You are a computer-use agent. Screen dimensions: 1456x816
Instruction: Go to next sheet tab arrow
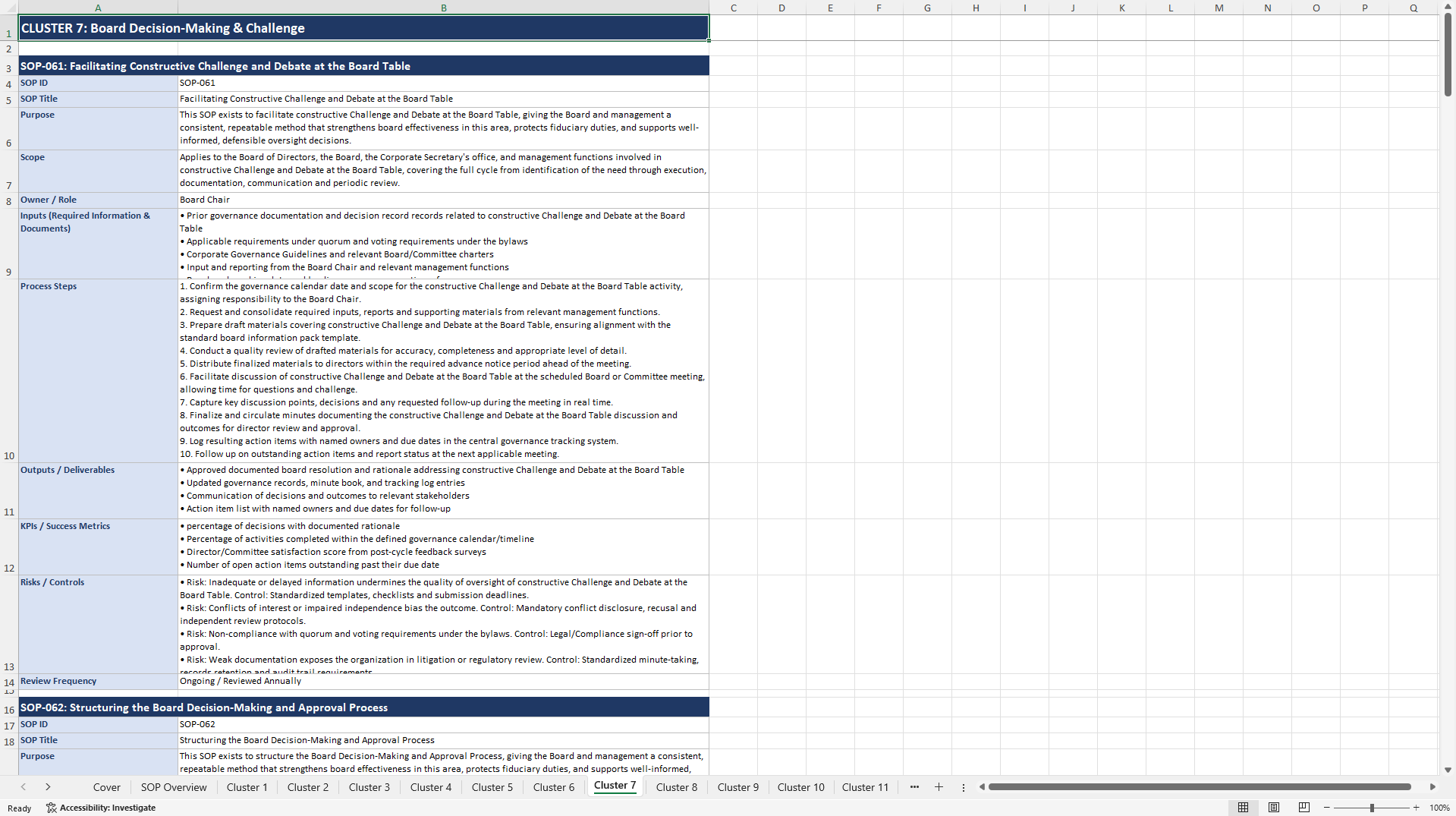(48, 787)
